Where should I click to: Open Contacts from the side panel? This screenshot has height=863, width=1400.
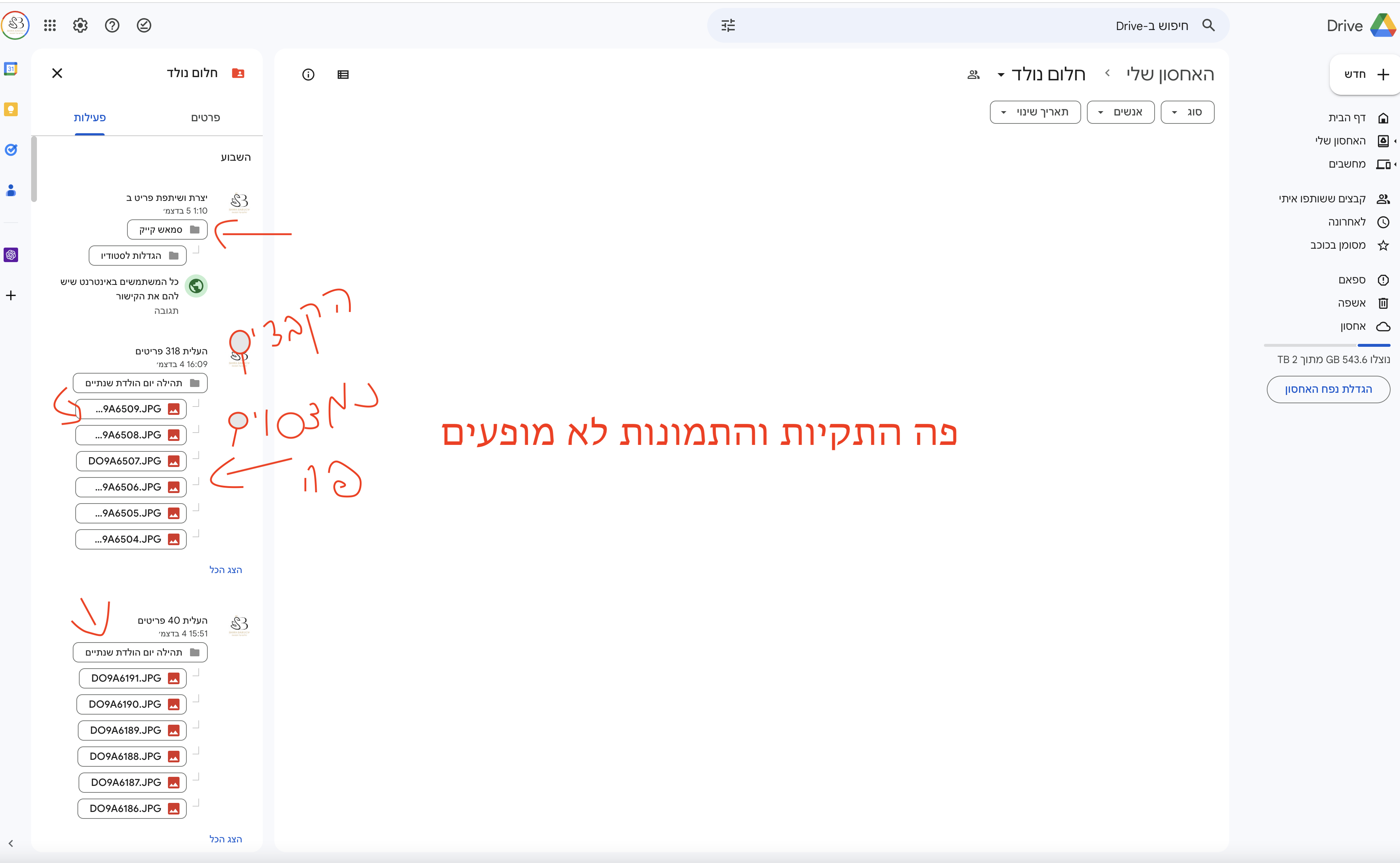click(x=12, y=191)
